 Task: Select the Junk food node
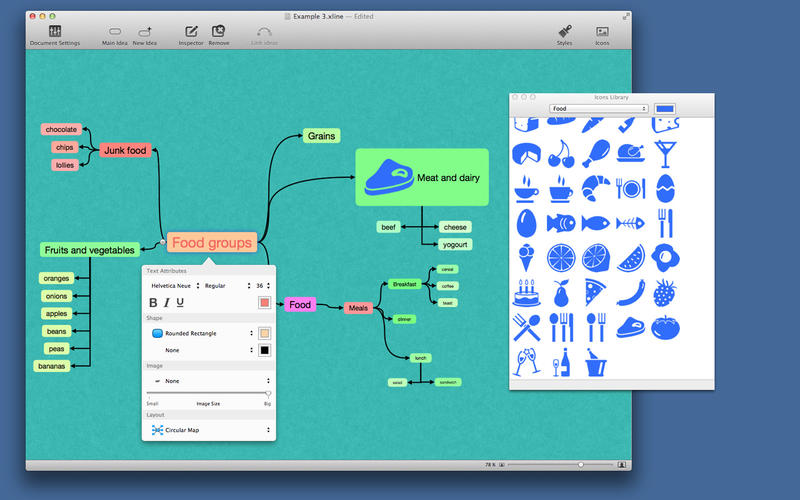pos(124,151)
